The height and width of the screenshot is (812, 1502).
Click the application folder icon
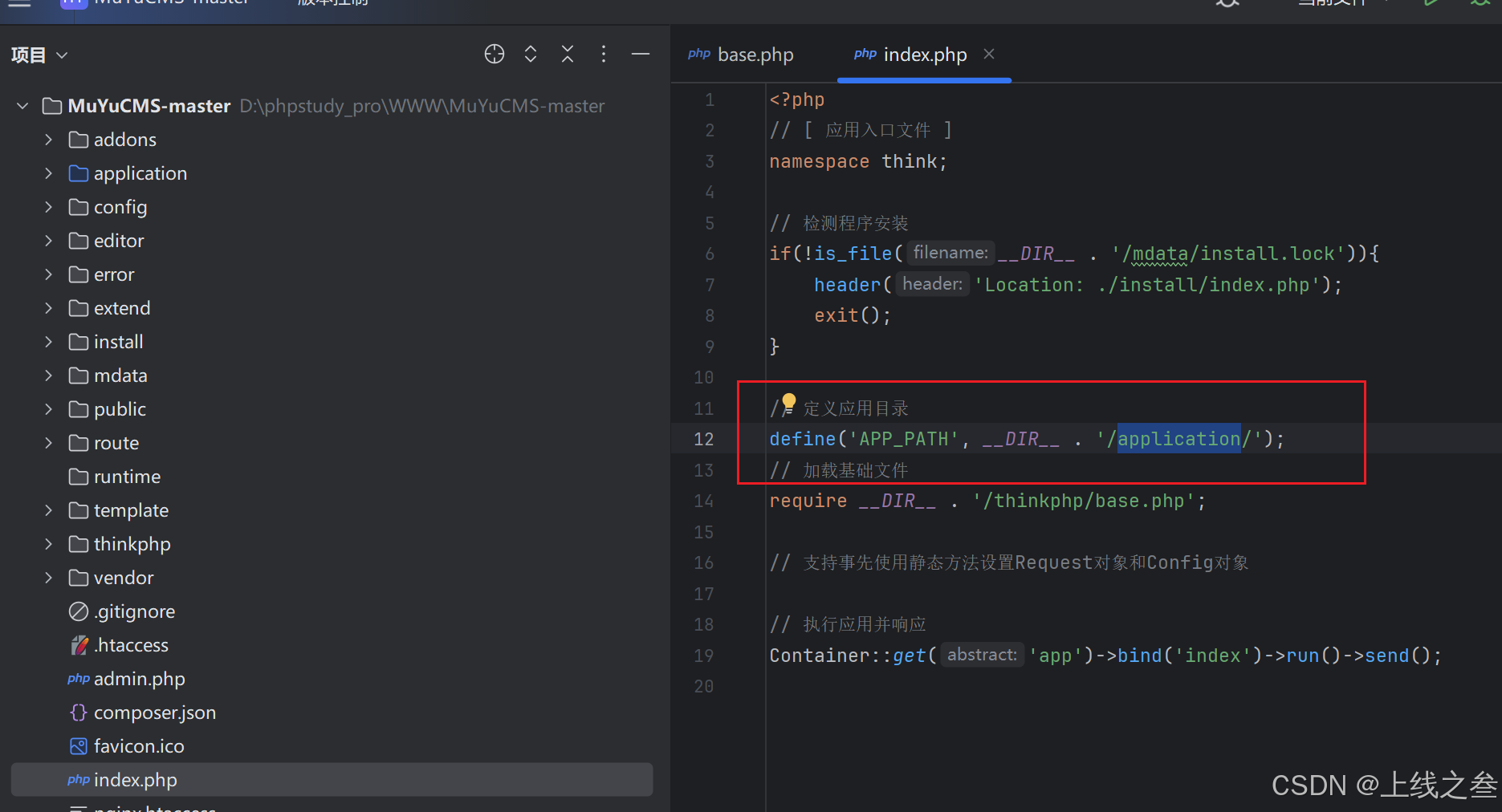tap(79, 173)
